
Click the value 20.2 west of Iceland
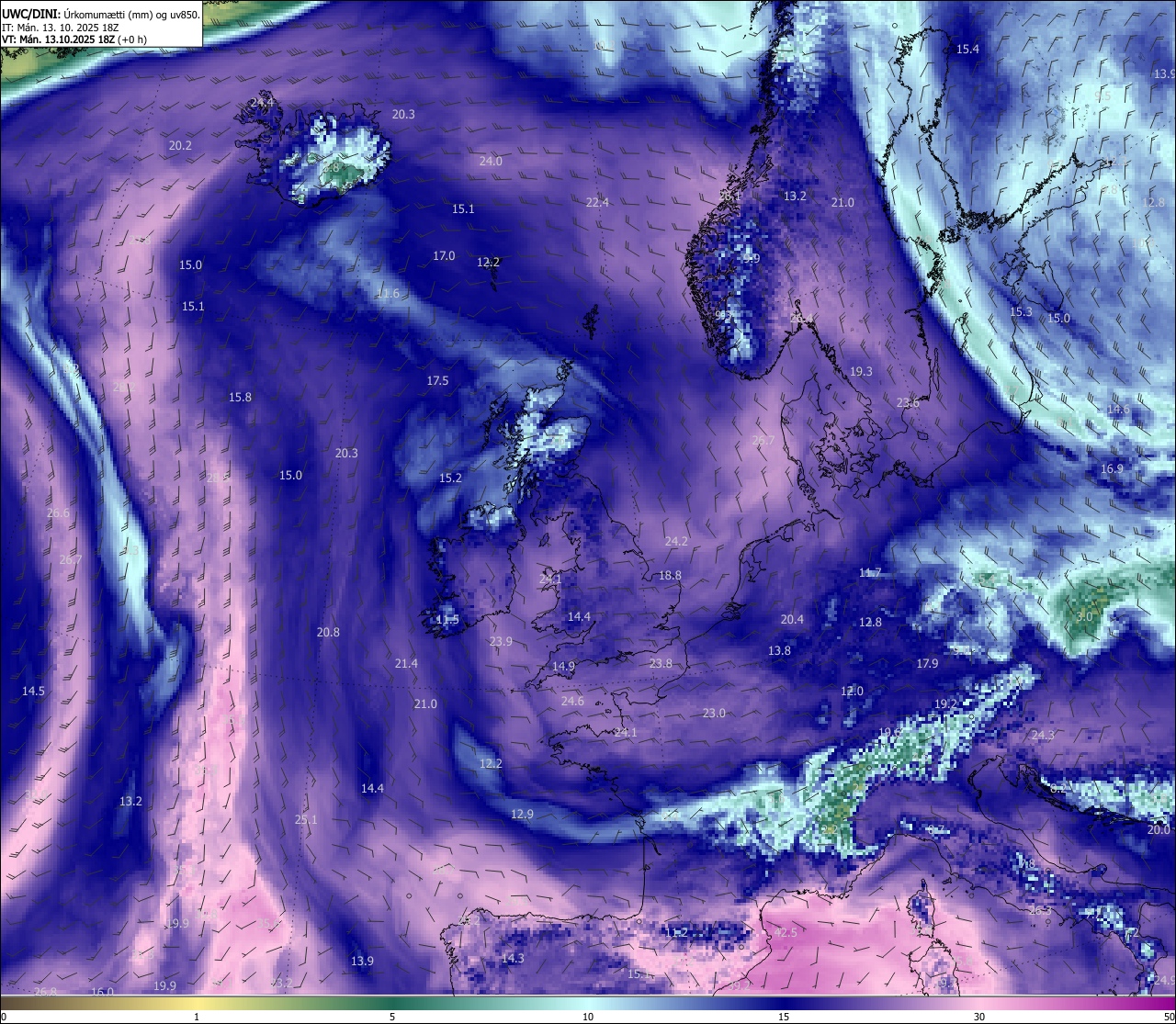pos(180,146)
